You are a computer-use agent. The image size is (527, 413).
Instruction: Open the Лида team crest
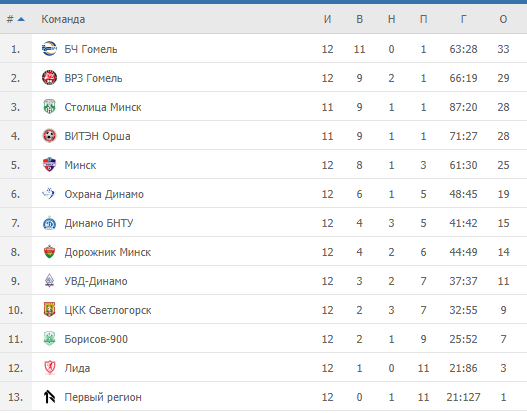[x=49, y=368]
